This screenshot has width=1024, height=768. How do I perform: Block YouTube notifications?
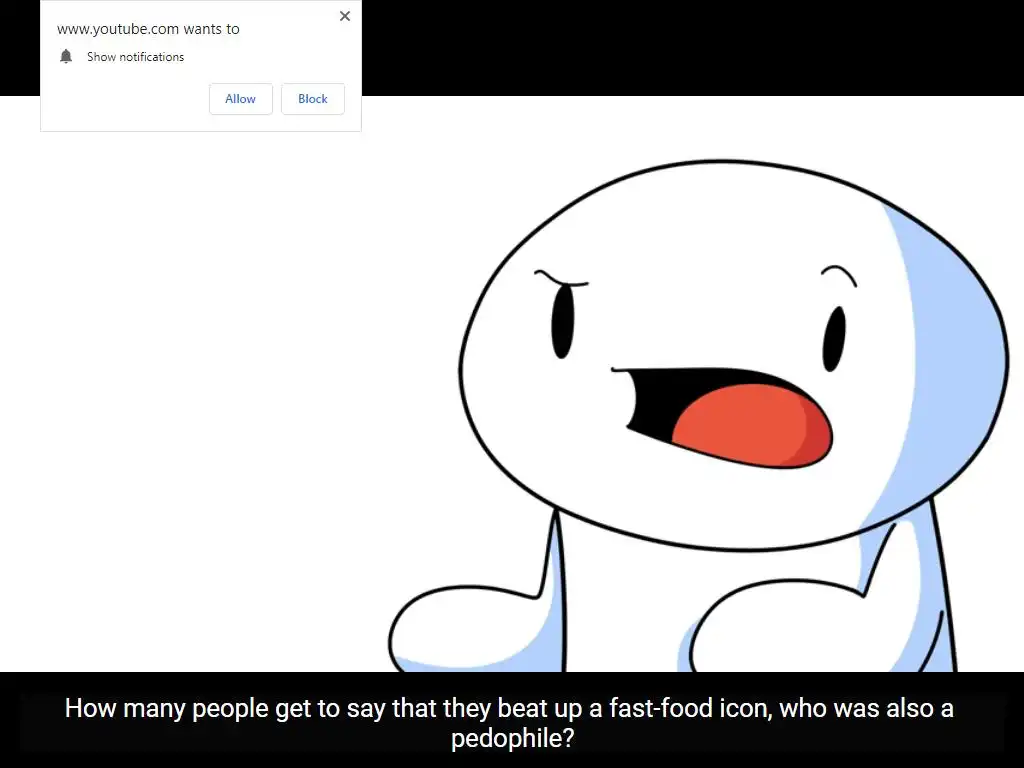[313, 99]
